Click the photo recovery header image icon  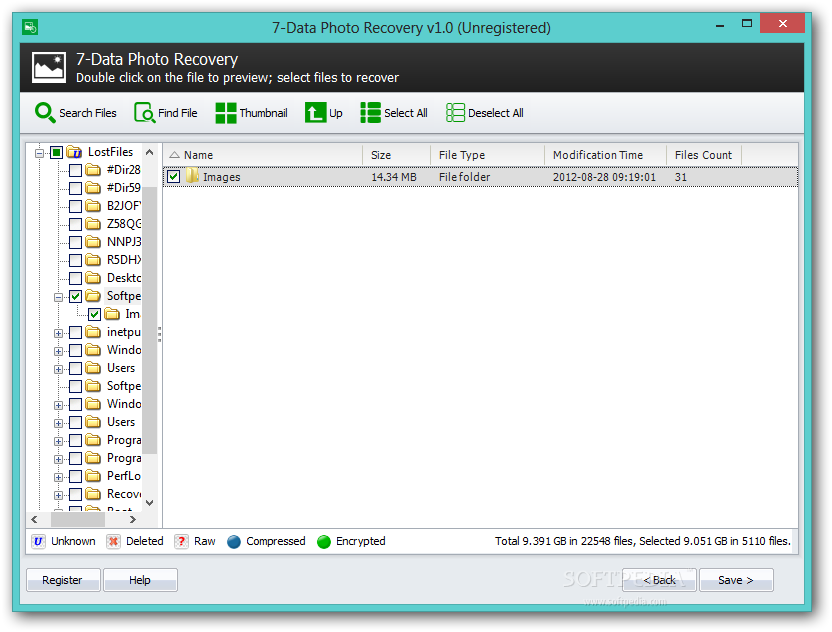(49, 67)
